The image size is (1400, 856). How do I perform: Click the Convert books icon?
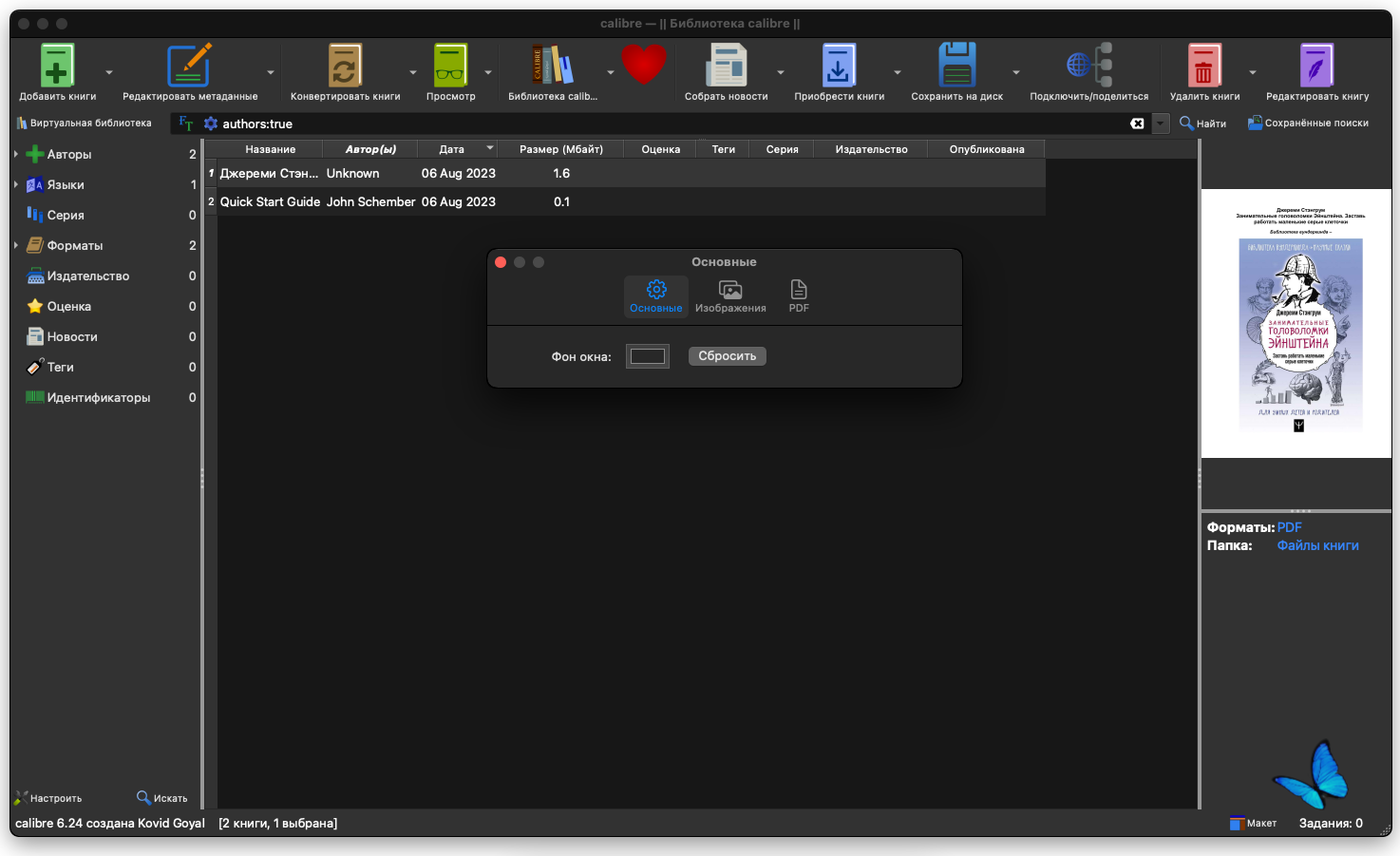click(345, 67)
